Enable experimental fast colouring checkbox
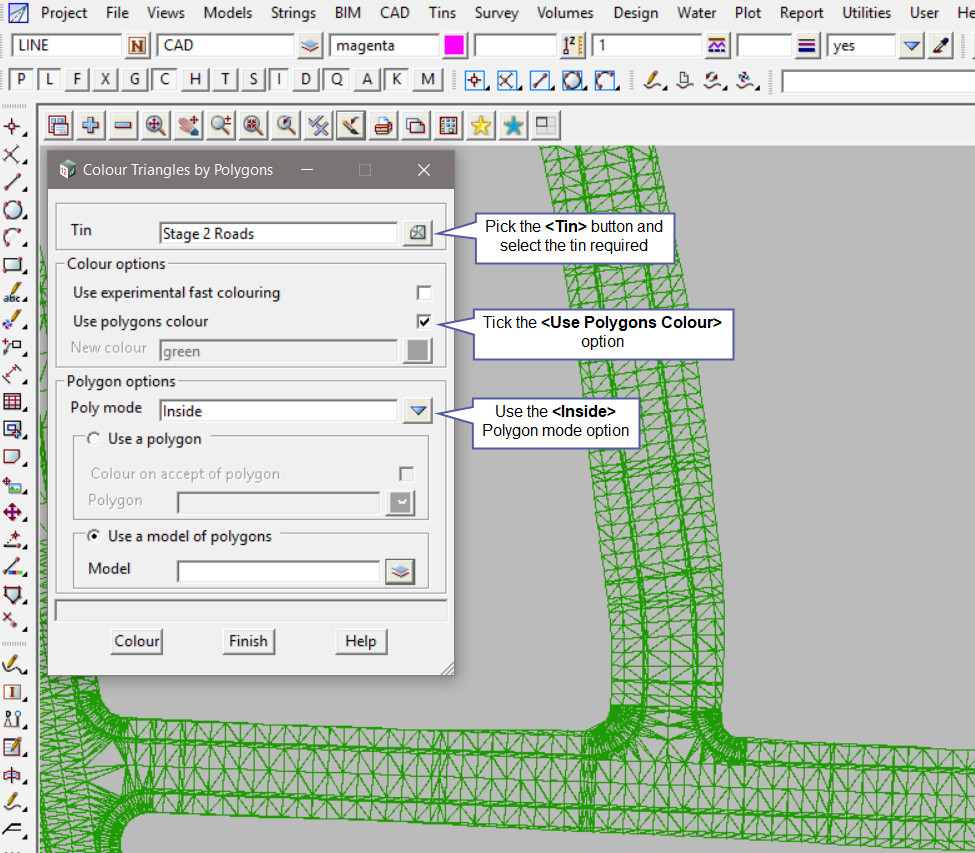The image size is (975, 853). (x=424, y=293)
